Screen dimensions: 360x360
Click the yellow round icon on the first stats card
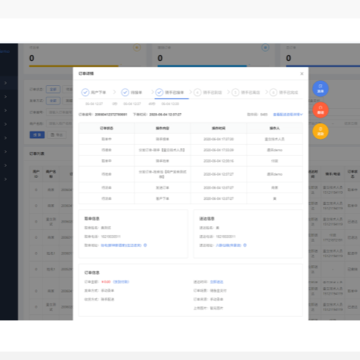pos(137,48)
